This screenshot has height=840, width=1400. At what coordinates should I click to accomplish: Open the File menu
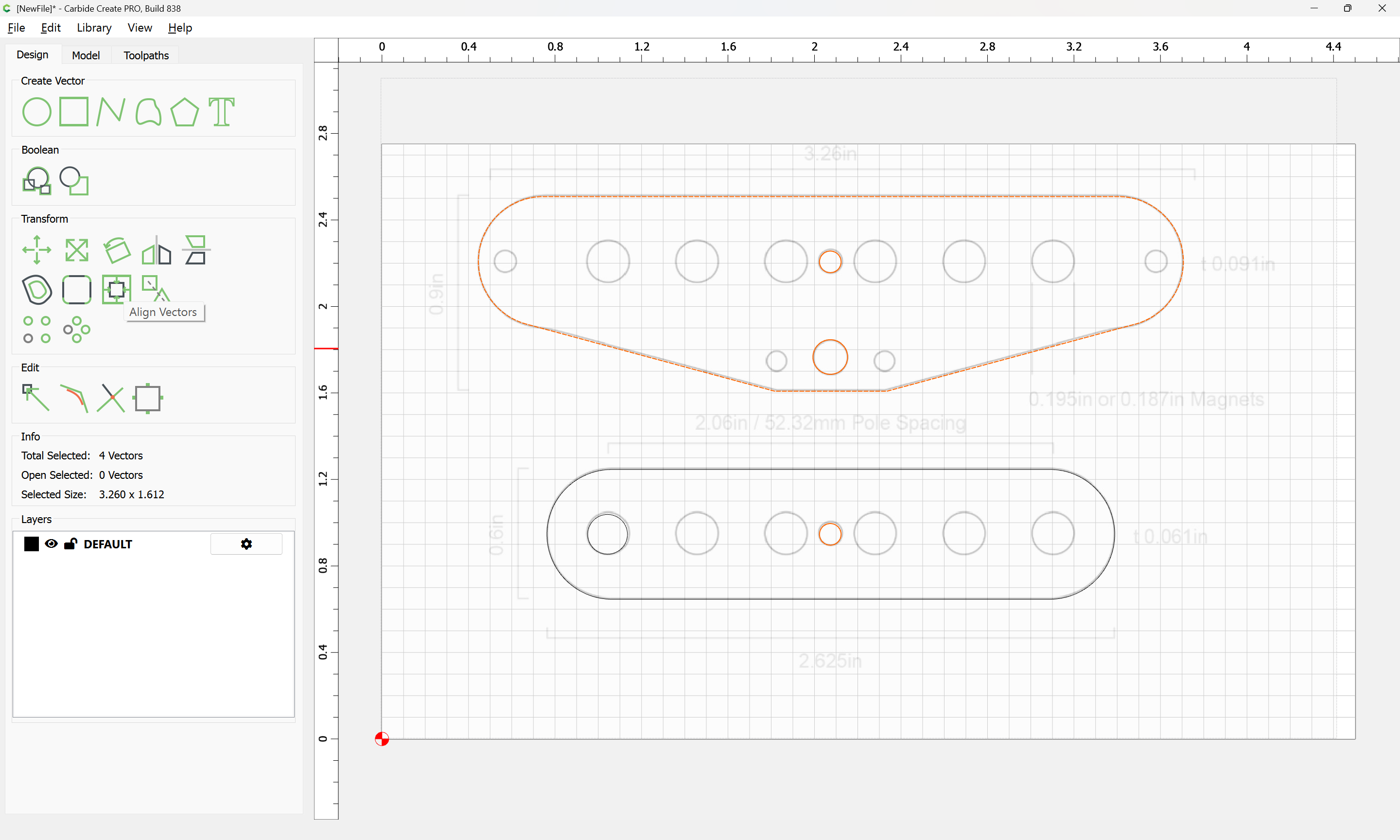pyautogui.click(x=17, y=28)
